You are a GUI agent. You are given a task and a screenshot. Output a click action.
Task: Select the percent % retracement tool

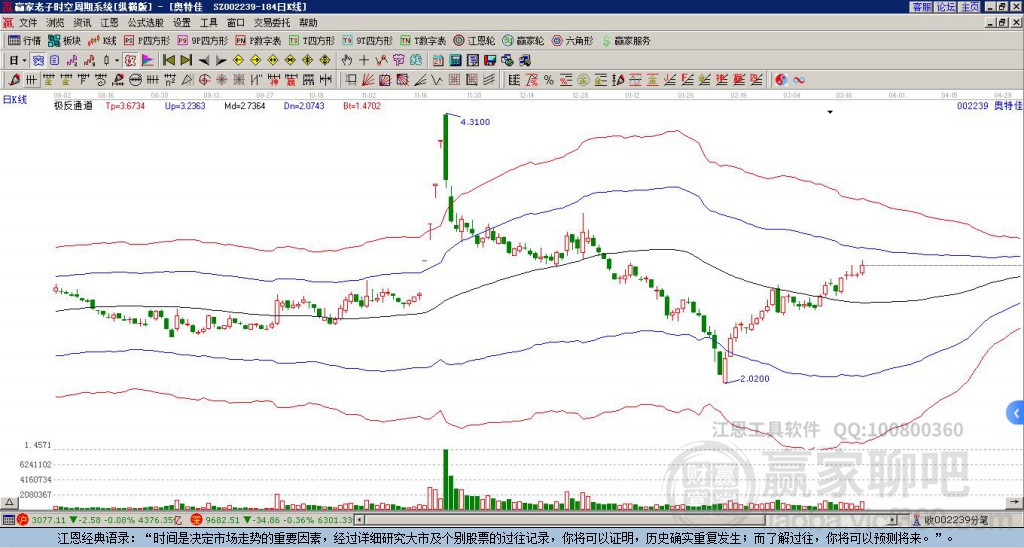[549, 80]
